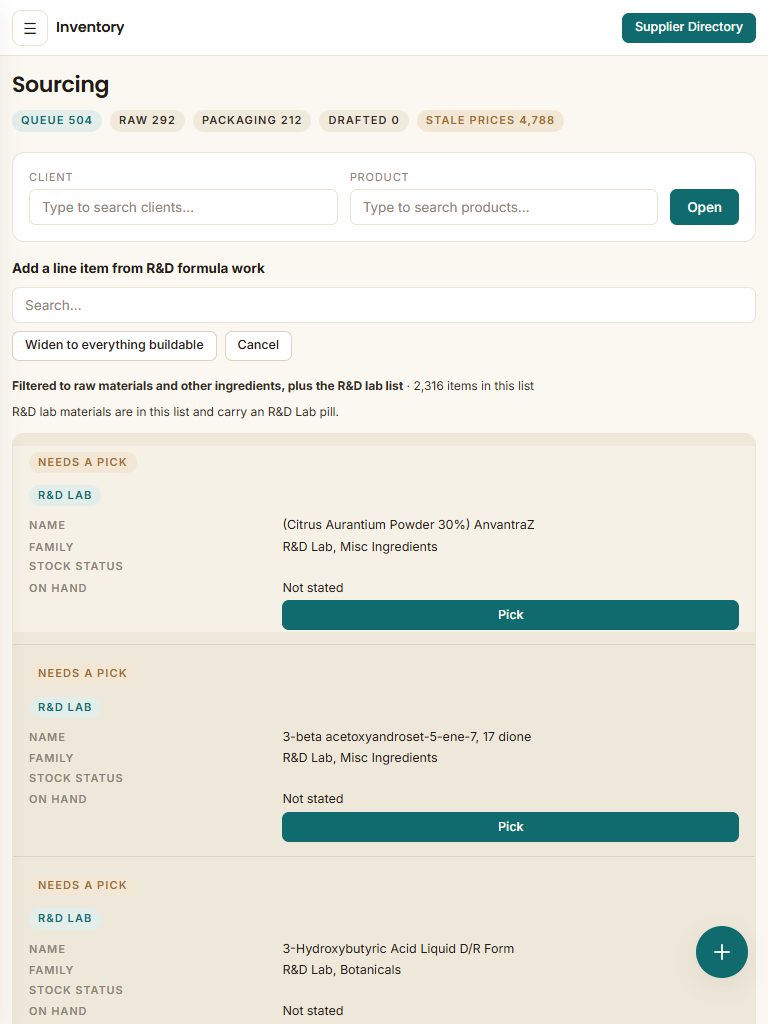Filter by PACKAGING 212 pill
The width and height of the screenshot is (768, 1024).
pos(251,120)
